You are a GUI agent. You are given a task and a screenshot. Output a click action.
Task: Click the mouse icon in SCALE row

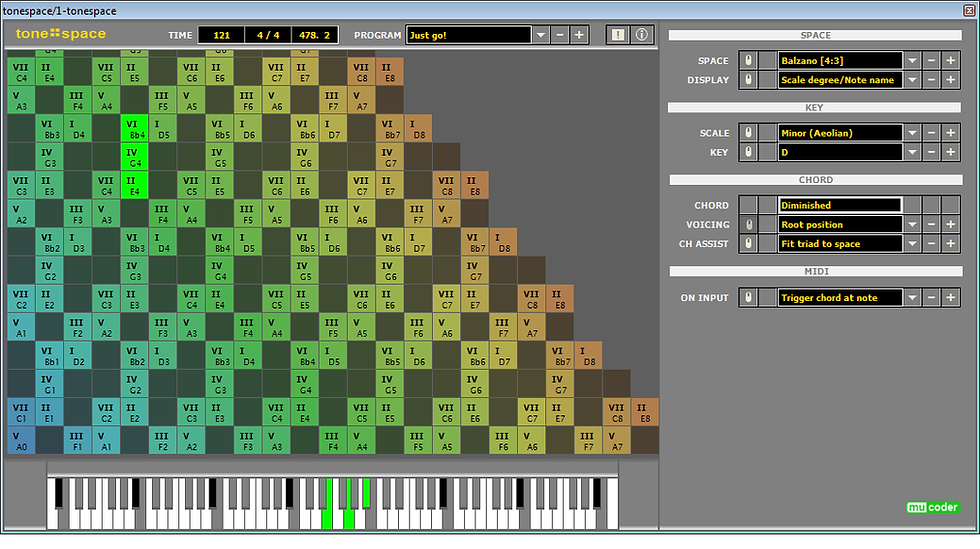(x=748, y=133)
